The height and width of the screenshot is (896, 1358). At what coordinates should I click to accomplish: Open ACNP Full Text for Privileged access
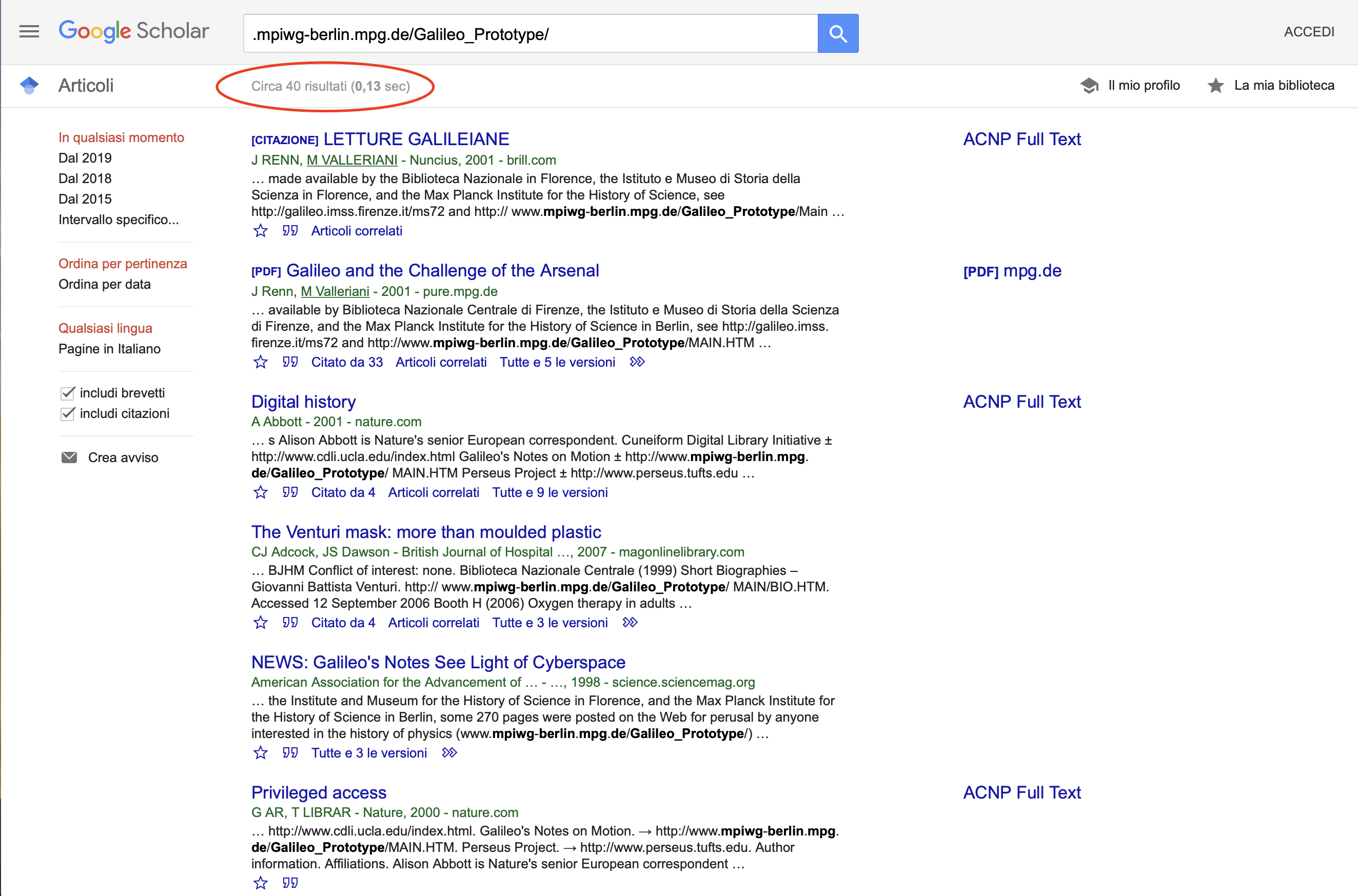pos(1022,792)
